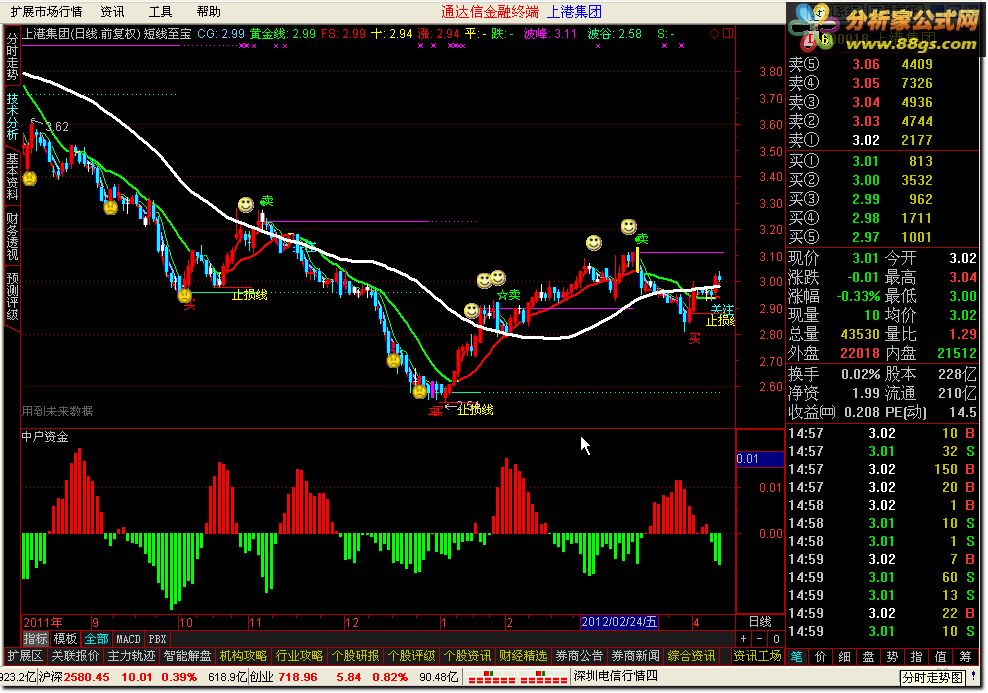Click the square window icon above the chart

tap(728, 33)
